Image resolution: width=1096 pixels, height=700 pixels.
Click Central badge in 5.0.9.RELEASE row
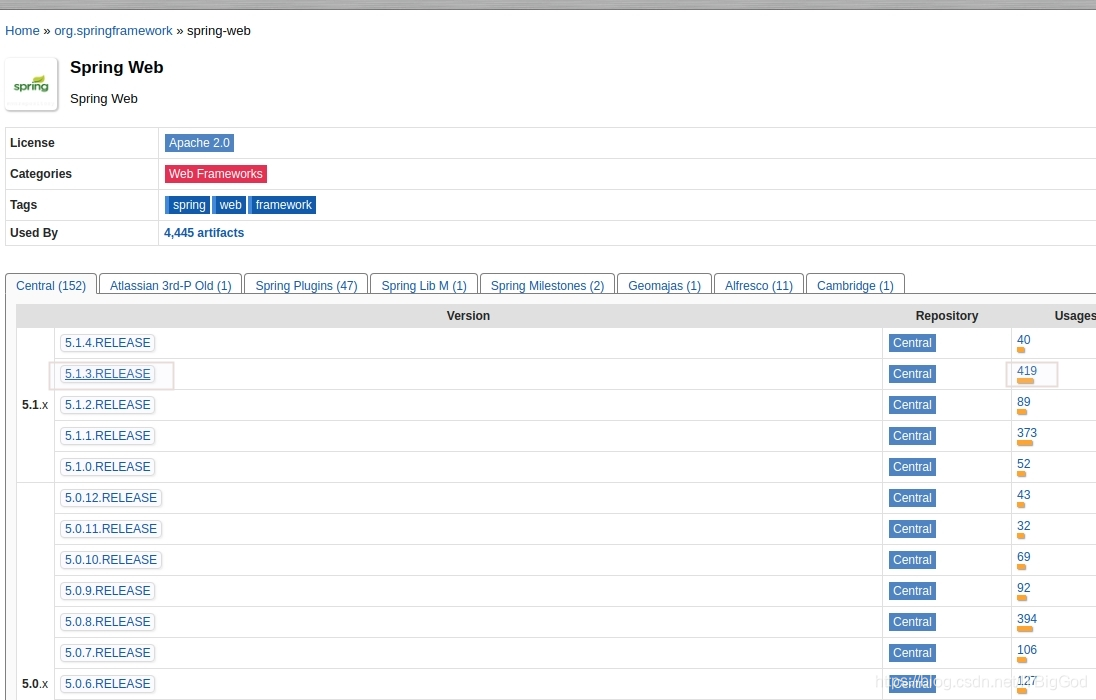912,591
